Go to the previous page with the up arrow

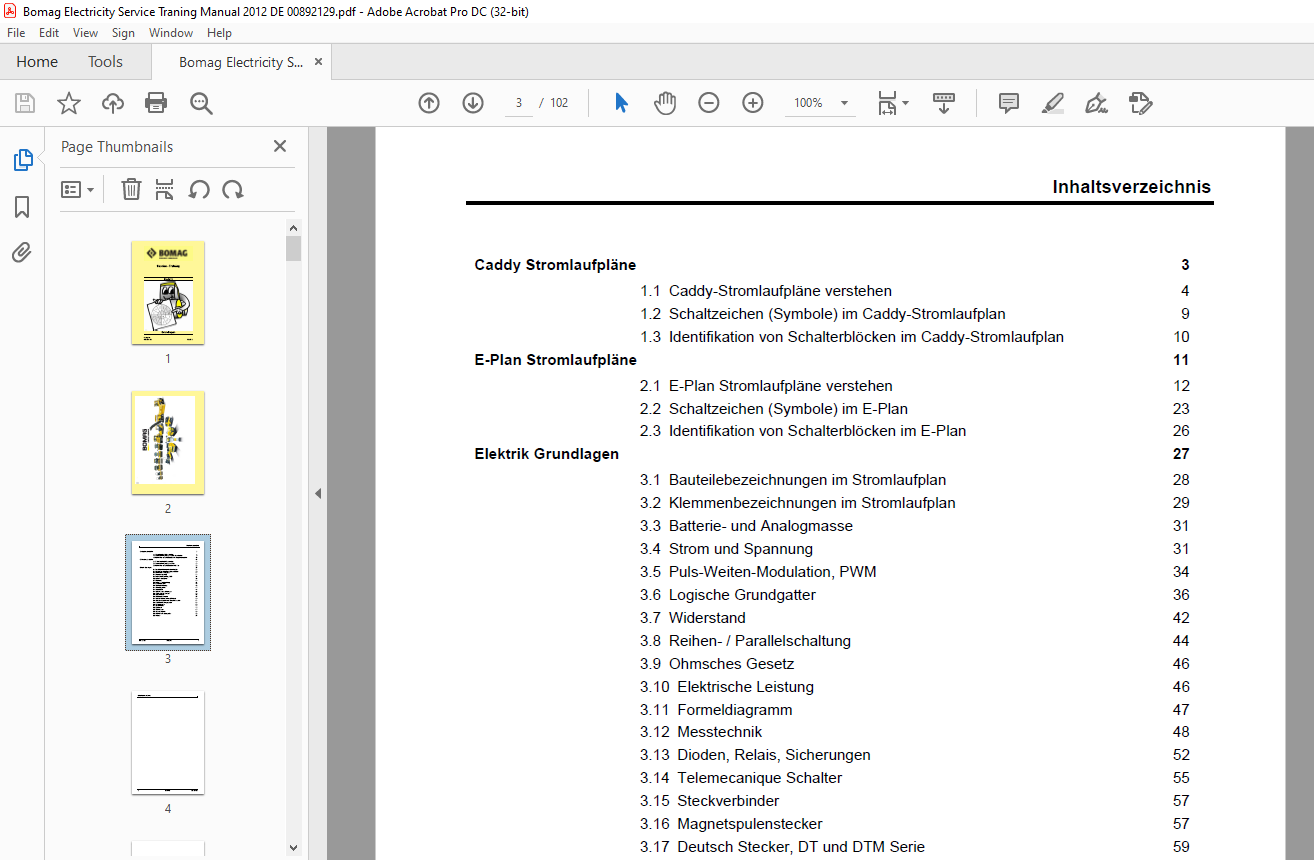point(429,103)
